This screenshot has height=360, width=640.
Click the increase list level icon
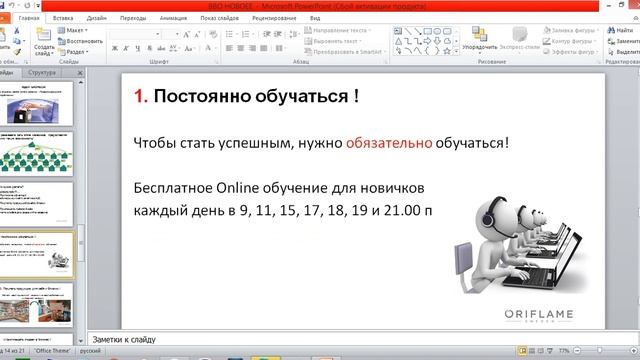pyautogui.click(x=278, y=34)
